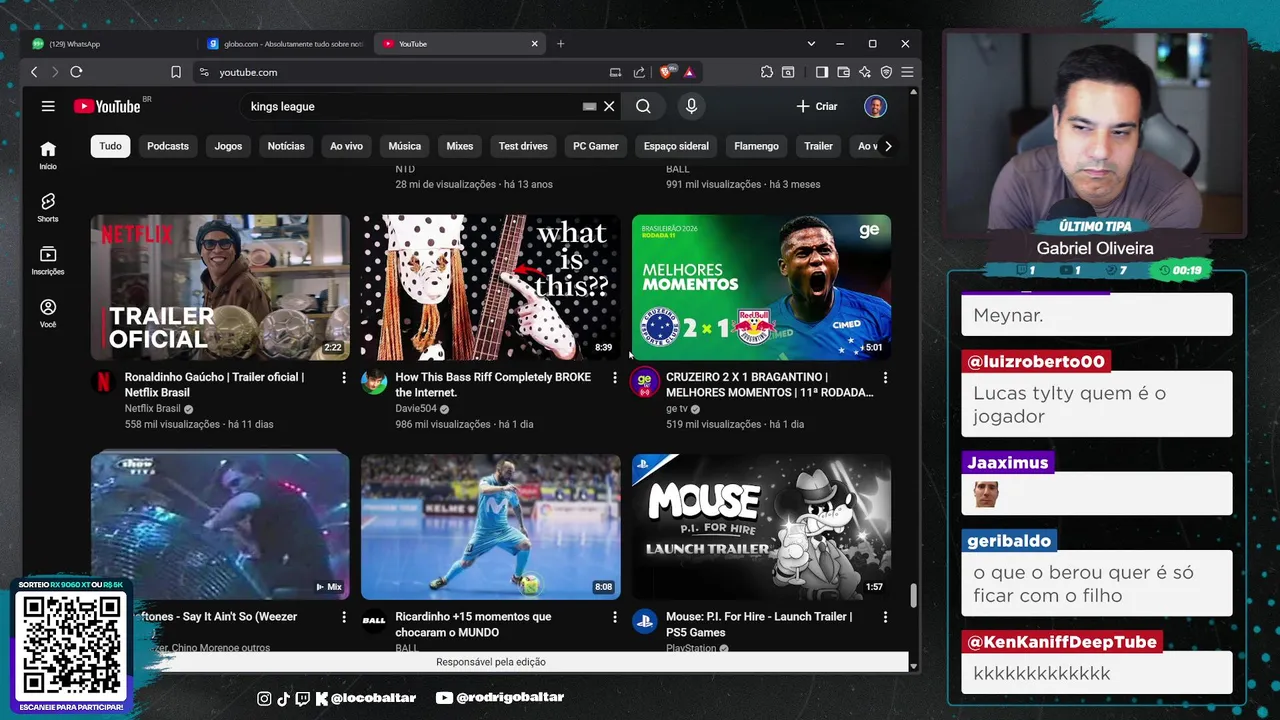
Task: Select the Jogos filter chip
Action: (228, 146)
